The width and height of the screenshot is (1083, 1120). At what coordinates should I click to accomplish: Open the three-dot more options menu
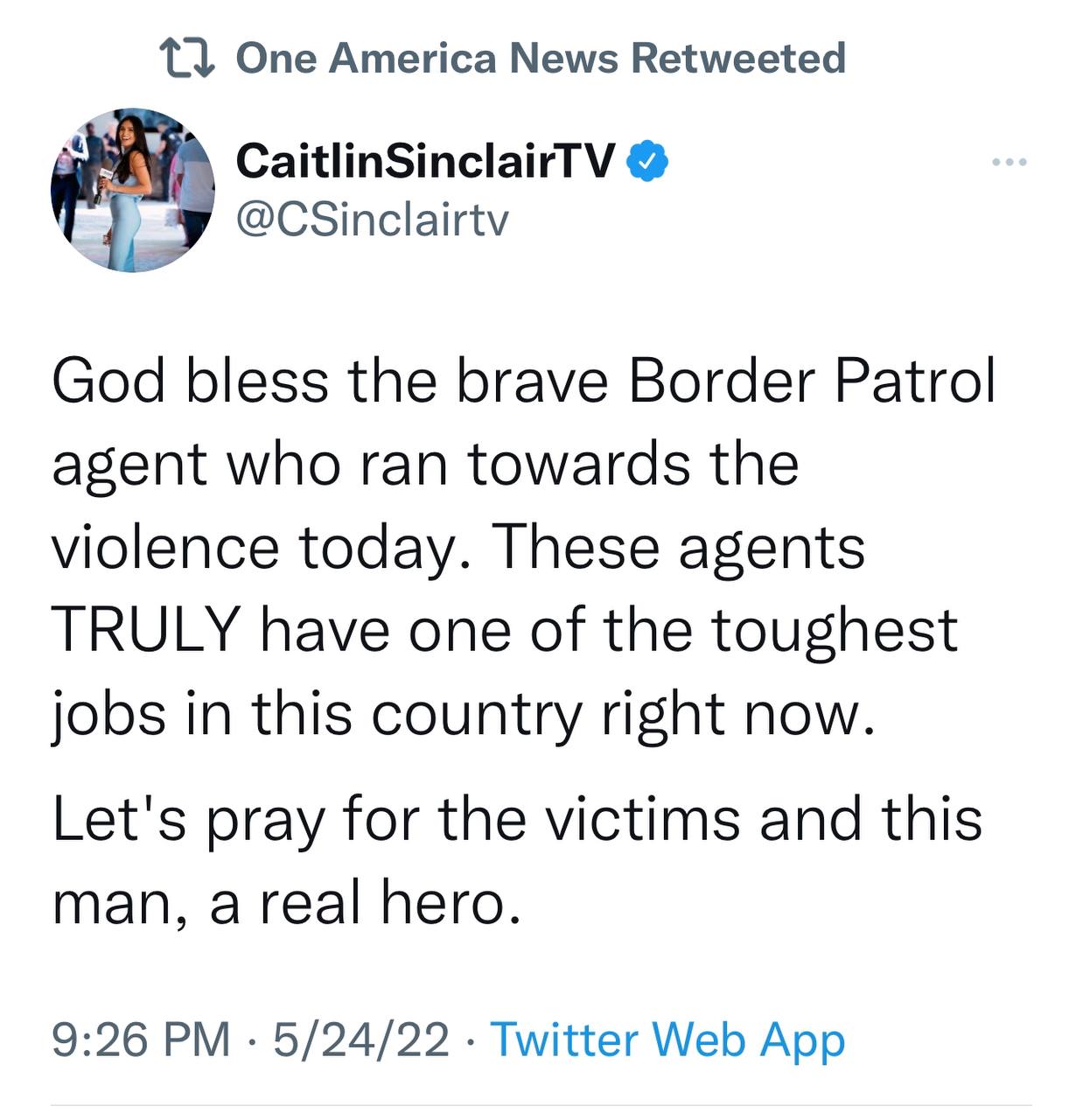1009,163
